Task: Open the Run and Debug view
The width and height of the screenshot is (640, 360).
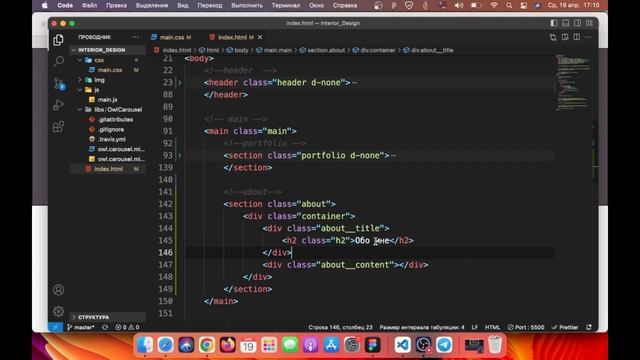Action: tap(58, 105)
